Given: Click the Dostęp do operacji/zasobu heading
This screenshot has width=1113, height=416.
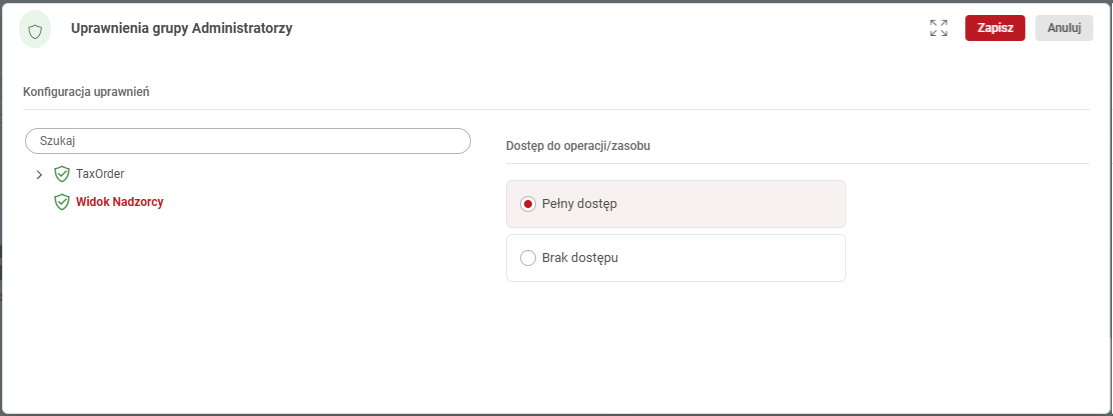Looking at the screenshot, I should pyautogui.click(x=578, y=146).
